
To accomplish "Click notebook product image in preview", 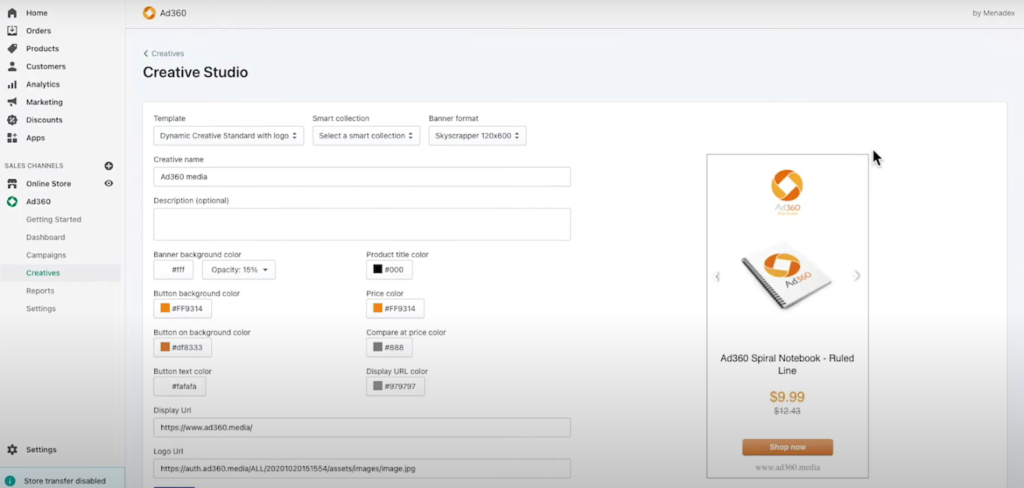I will click(786, 275).
